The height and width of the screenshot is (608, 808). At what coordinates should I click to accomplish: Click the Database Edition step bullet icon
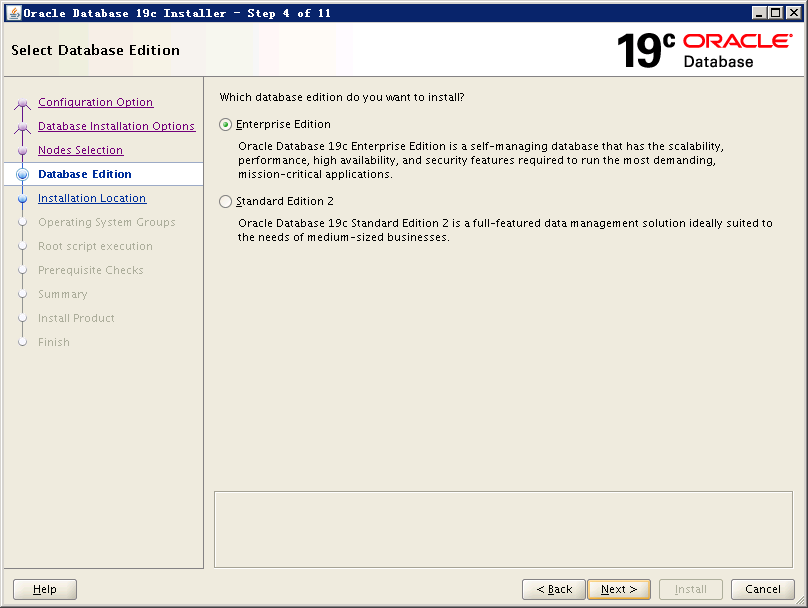click(22, 174)
